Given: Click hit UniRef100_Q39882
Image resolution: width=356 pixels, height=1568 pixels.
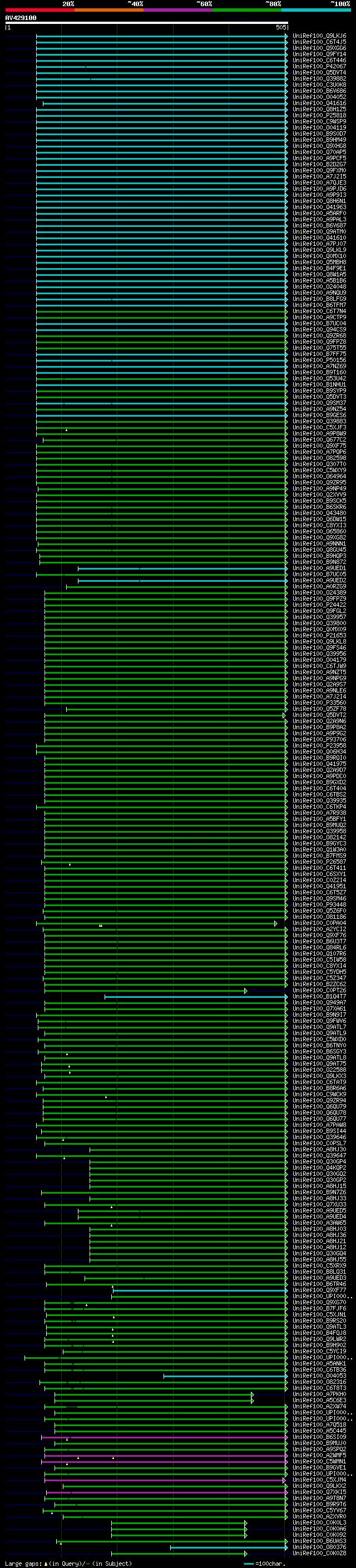Looking at the screenshot, I should pyautogui.click(x=319, y=78).
